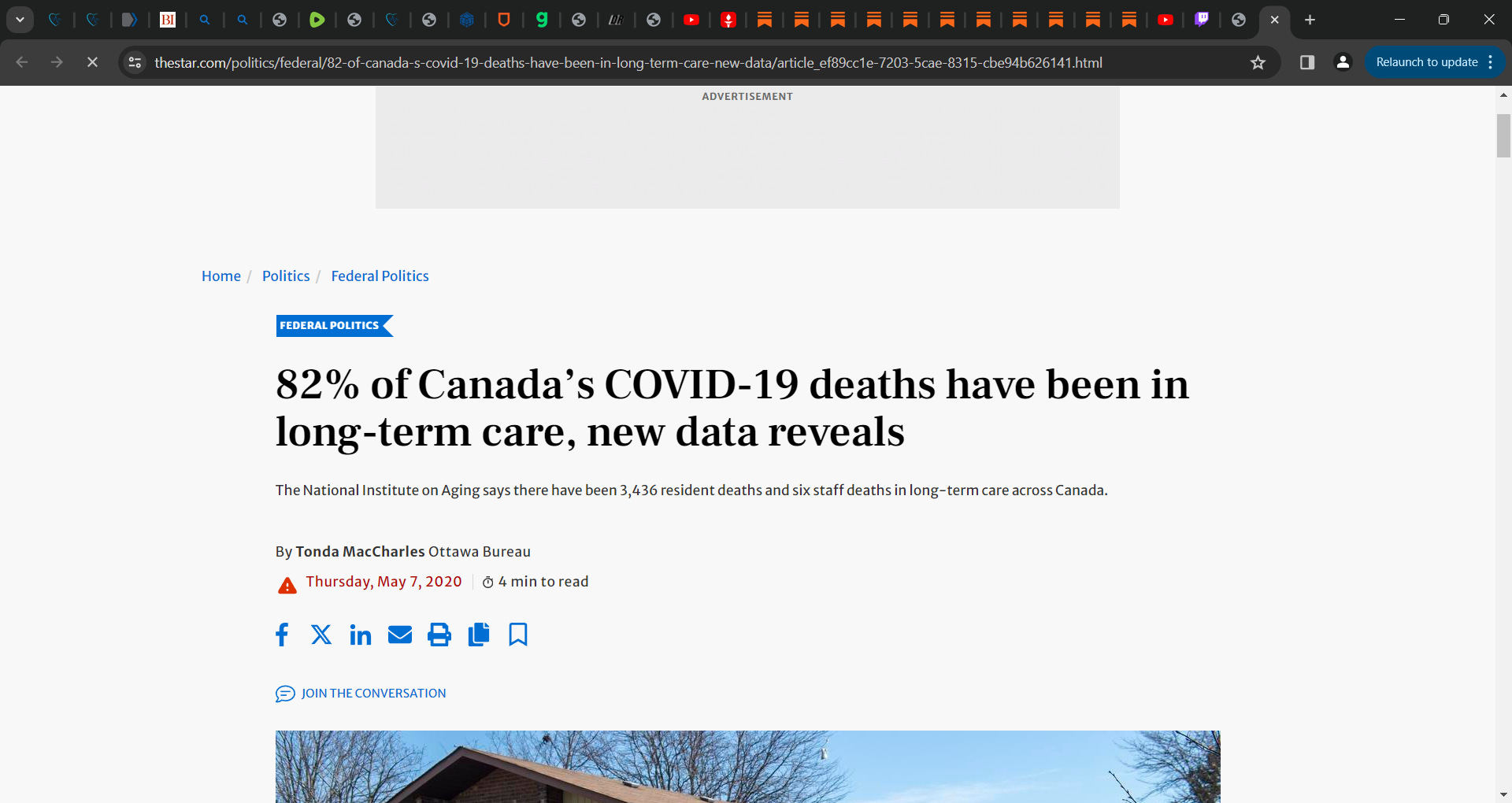Click the article headline text

coord(732,408)
